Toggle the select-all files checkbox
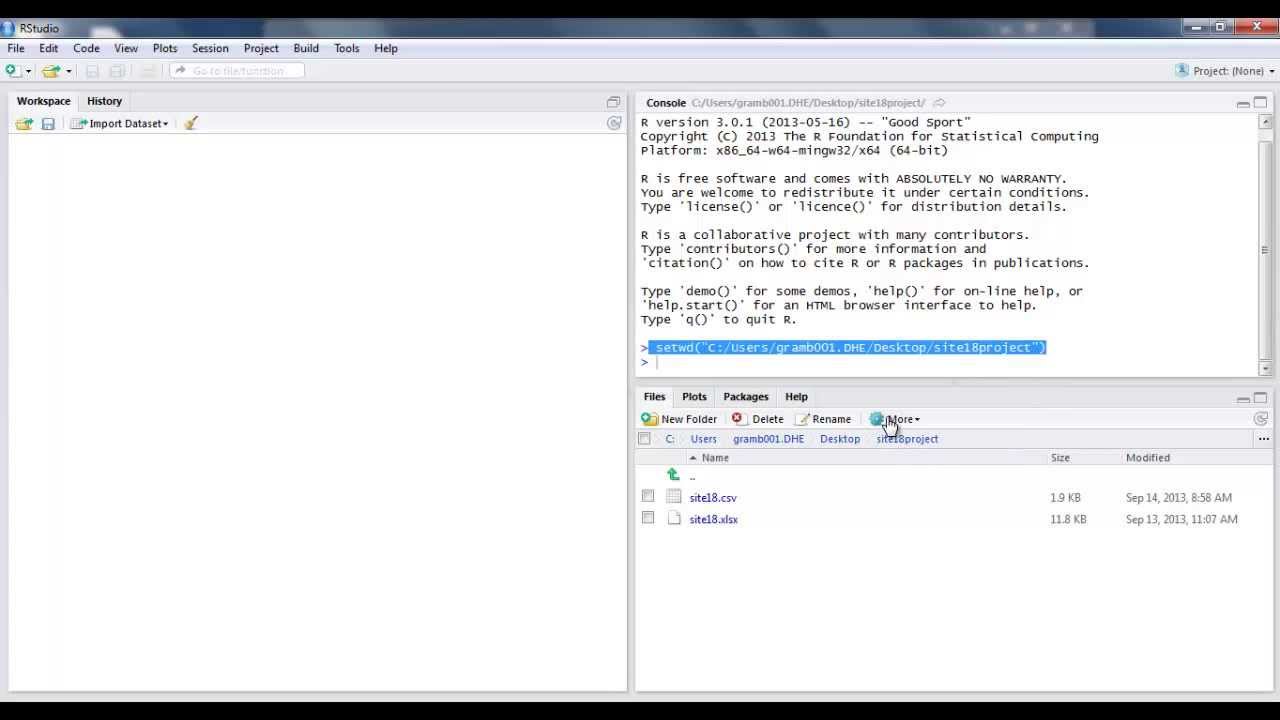Screen dimensions: 1280x720 click(x=645, y=439)
